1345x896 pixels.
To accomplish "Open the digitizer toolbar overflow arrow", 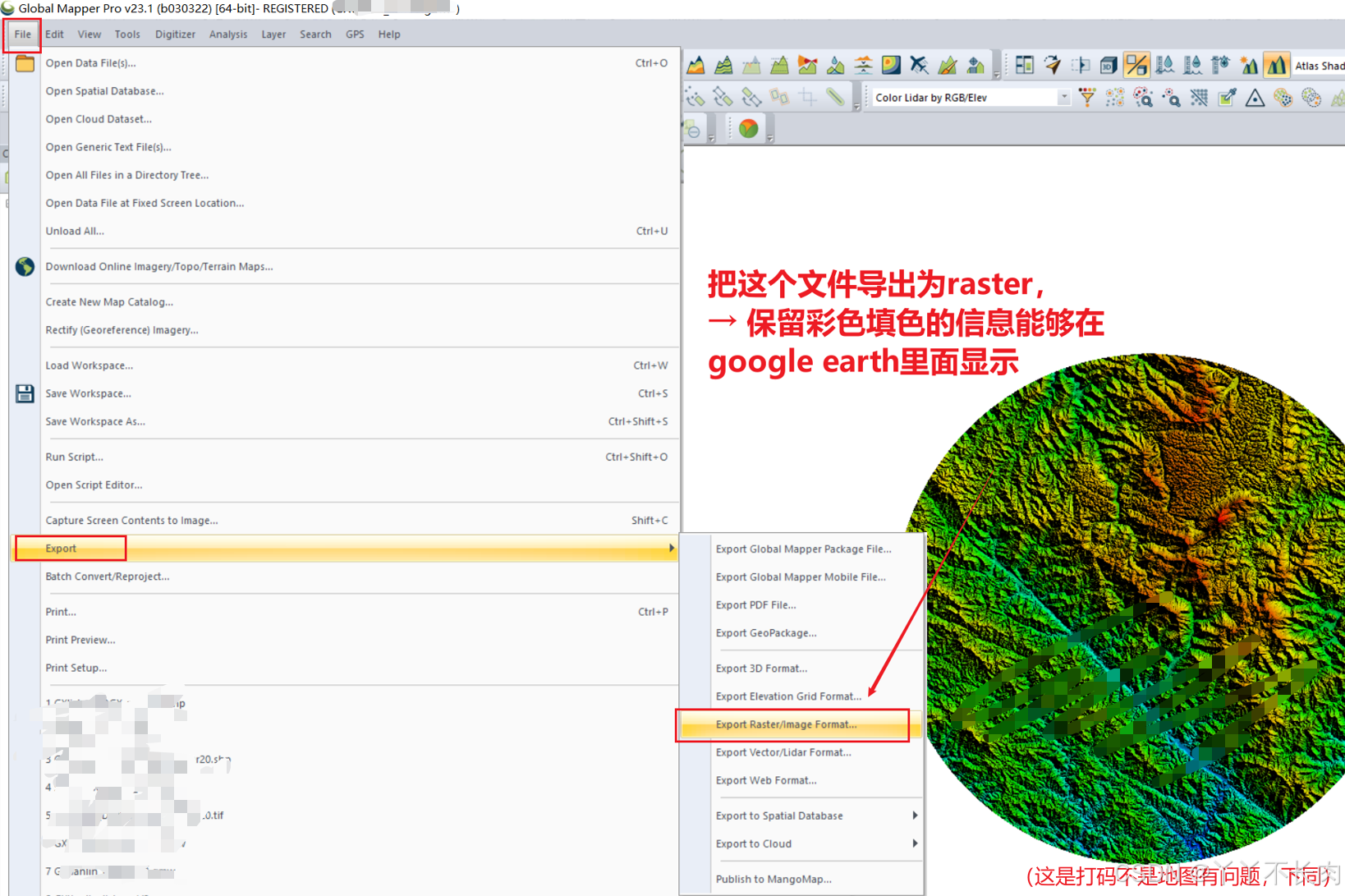I will 856,107.
